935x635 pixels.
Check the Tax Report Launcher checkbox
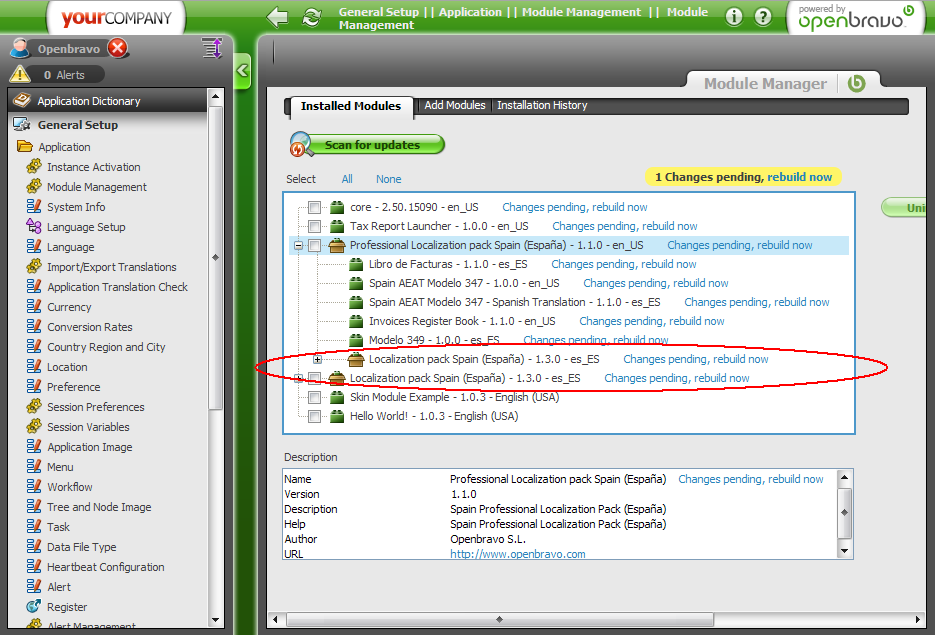314,227
